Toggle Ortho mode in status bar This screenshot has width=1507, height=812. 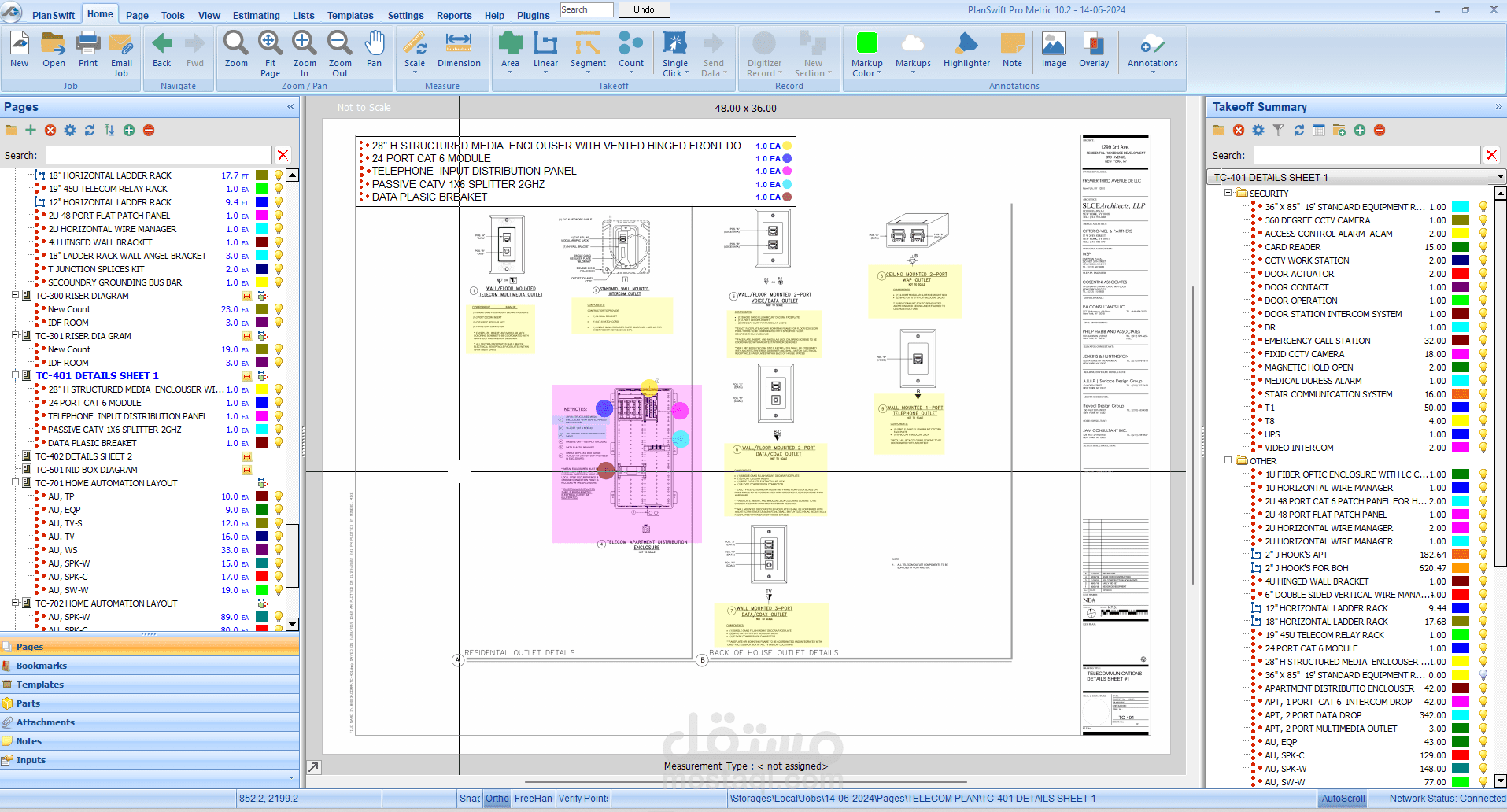497,798
